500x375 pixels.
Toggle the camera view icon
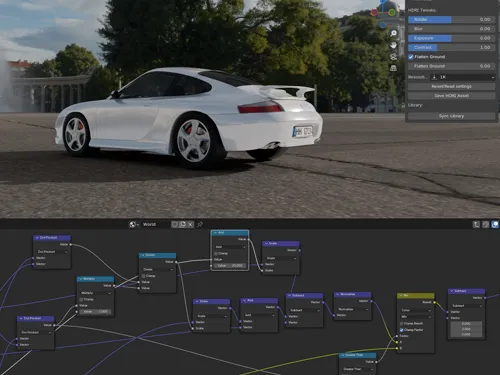pyautogui.click(x=394, y=57)
